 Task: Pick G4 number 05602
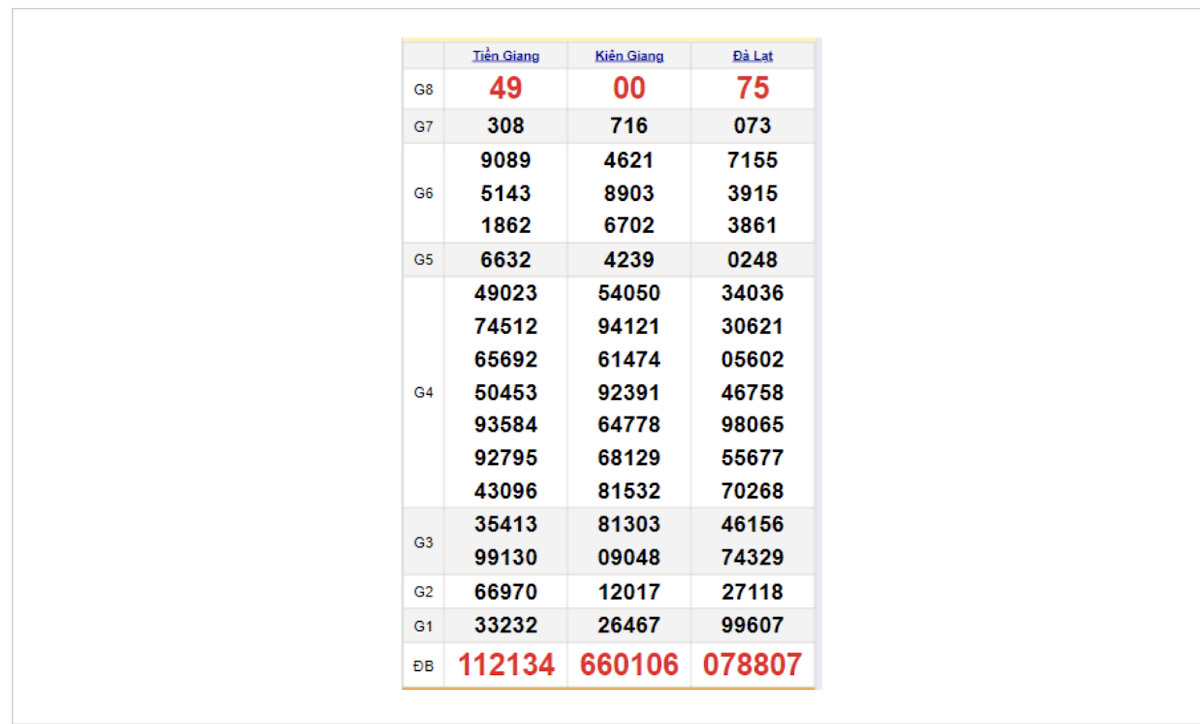752,359
